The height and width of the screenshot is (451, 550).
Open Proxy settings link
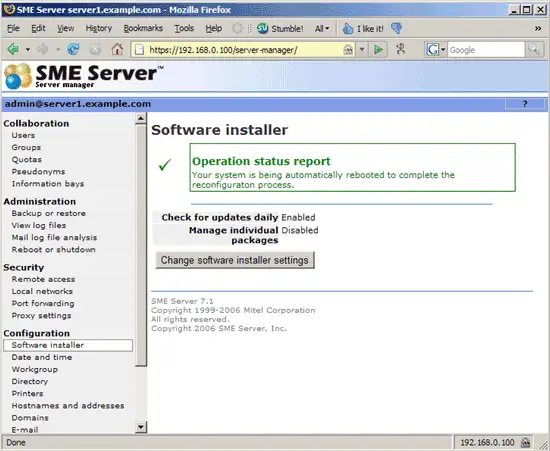pyautogui.click(x=41, y=316)
